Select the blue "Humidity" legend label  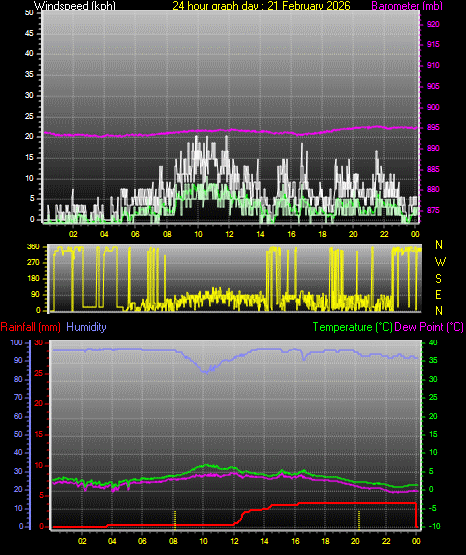click(x=86, y=327)
